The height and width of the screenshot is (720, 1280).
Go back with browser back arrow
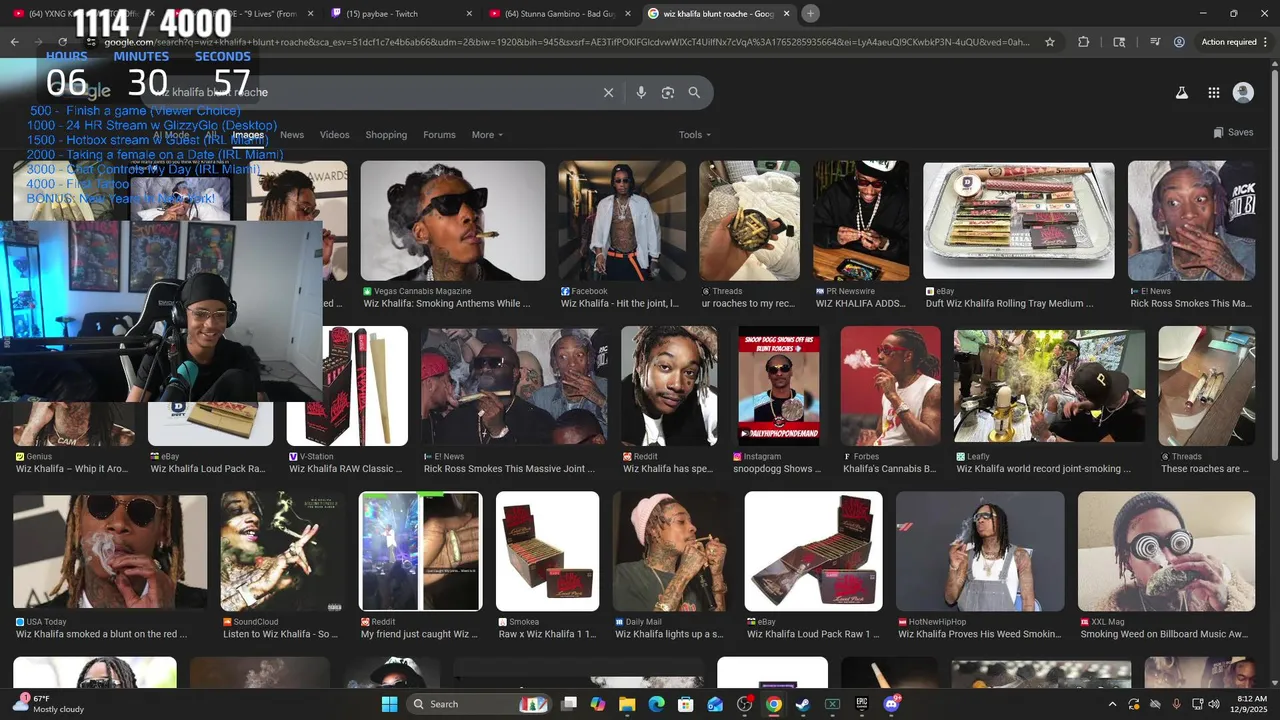pyautogui.click(x=14, y=42)
